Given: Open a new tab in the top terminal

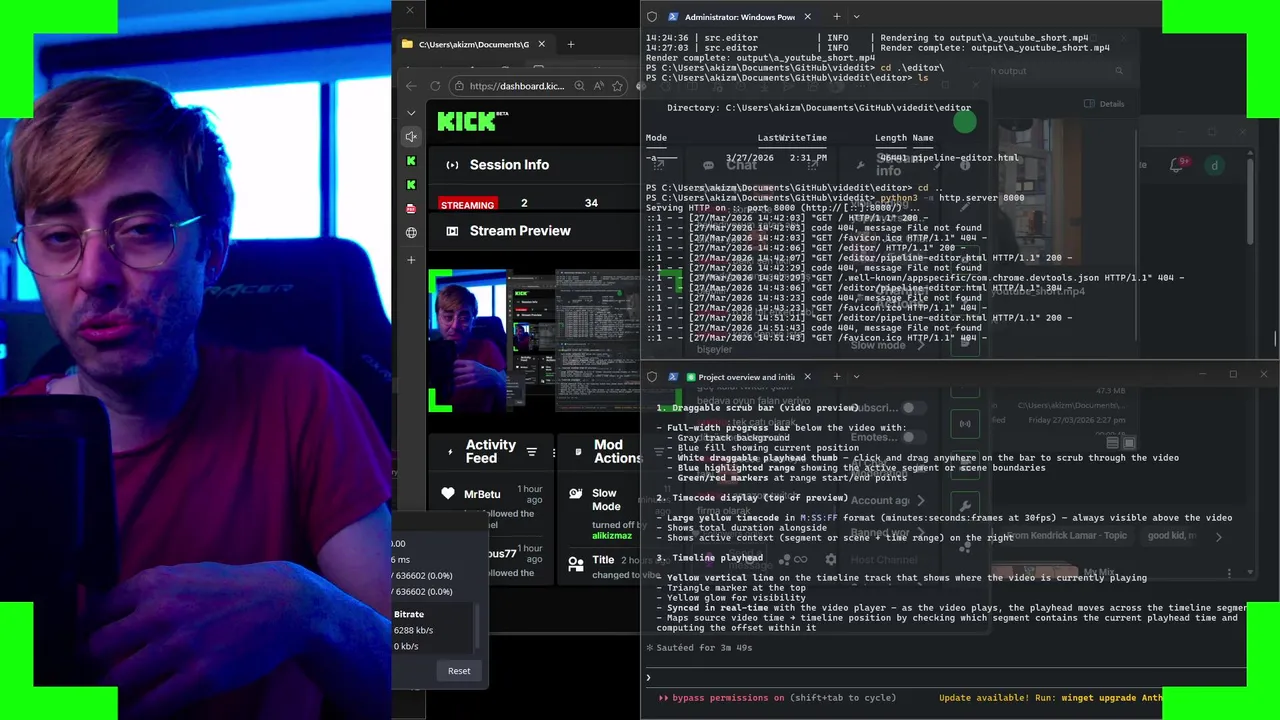Looking at the screenshot, I should 836,17.
